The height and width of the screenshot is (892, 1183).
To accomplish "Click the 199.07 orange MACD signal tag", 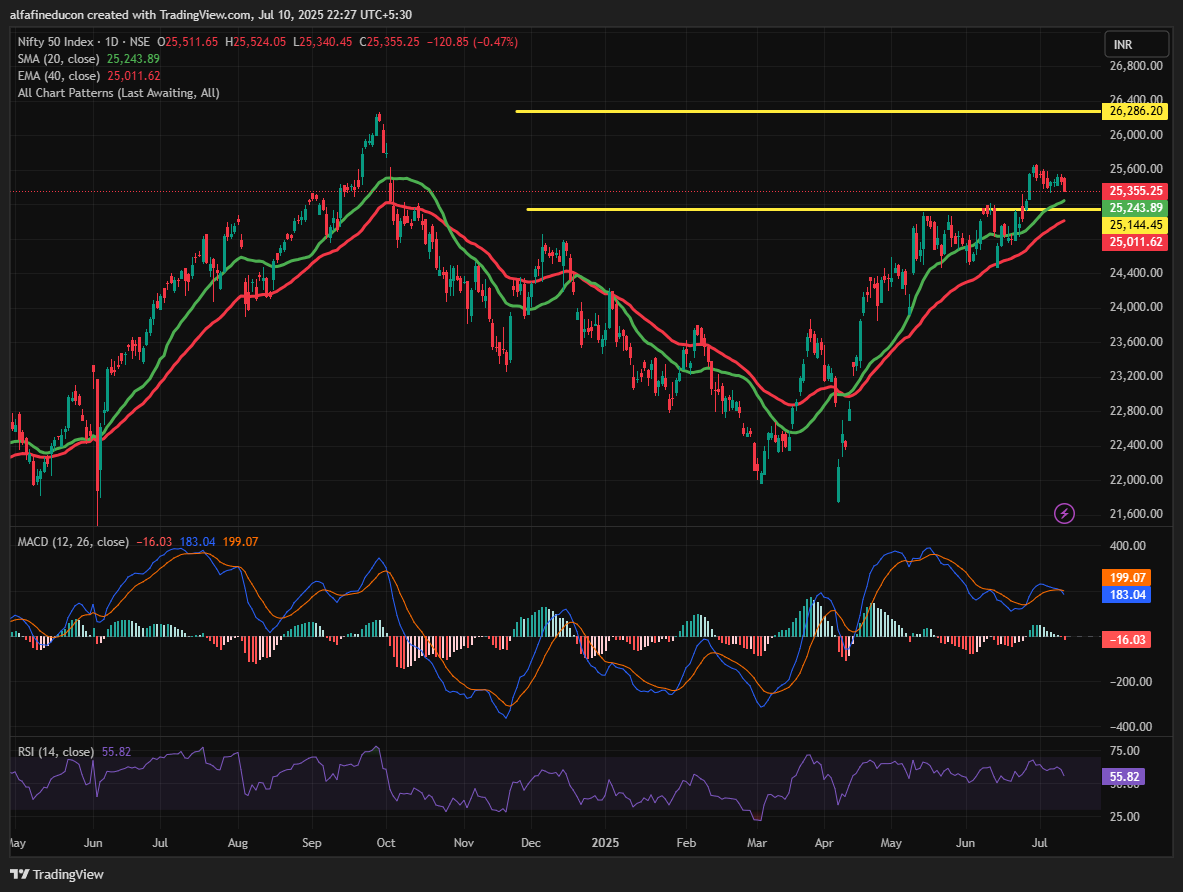I will tap(1126, 577).
